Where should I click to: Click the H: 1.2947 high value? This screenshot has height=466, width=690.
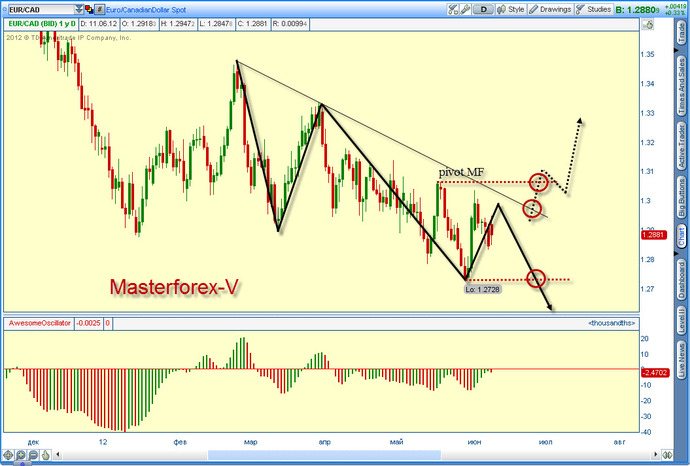(x=177, y=24)
